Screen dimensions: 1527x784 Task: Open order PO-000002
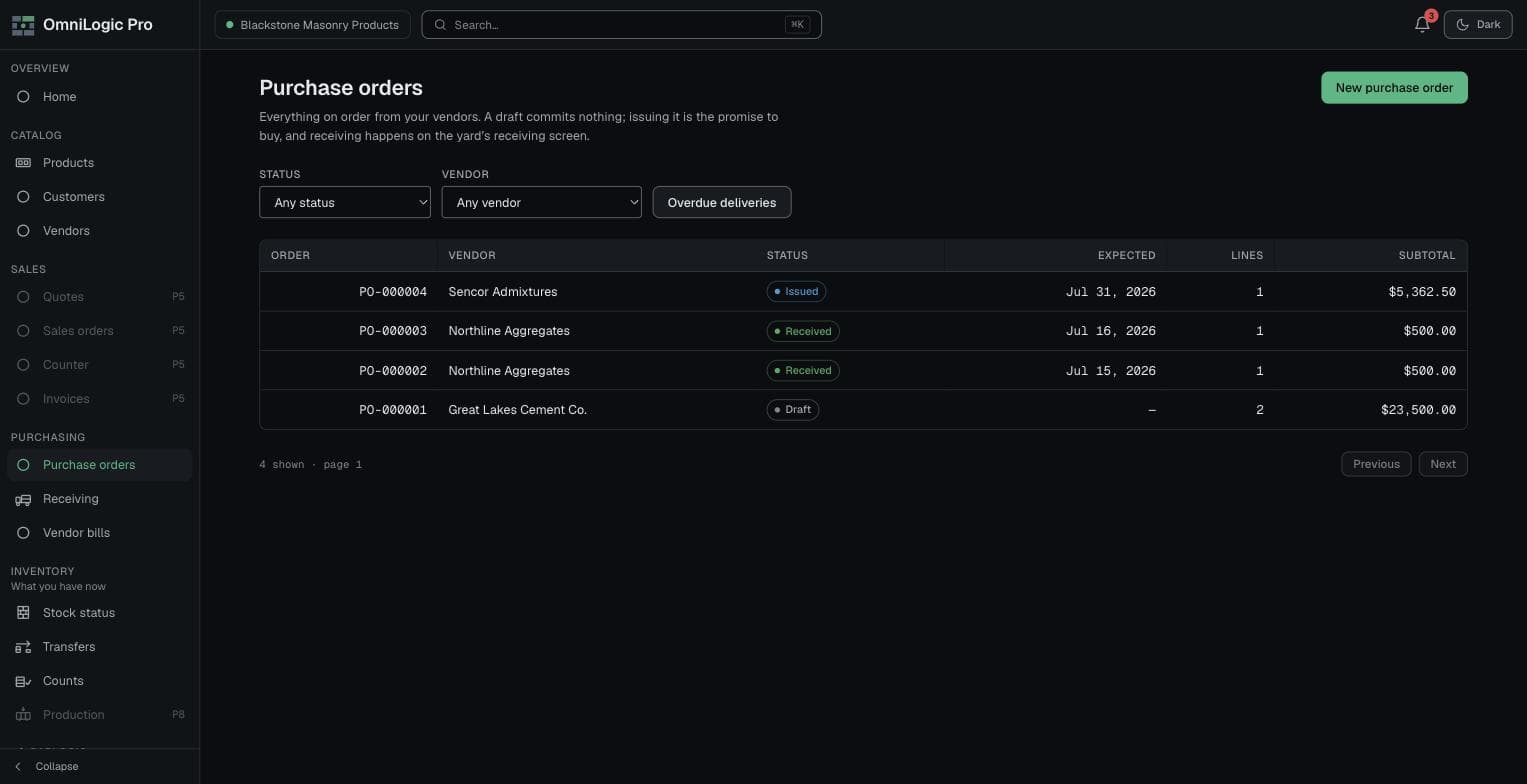(x=393, y=371)
